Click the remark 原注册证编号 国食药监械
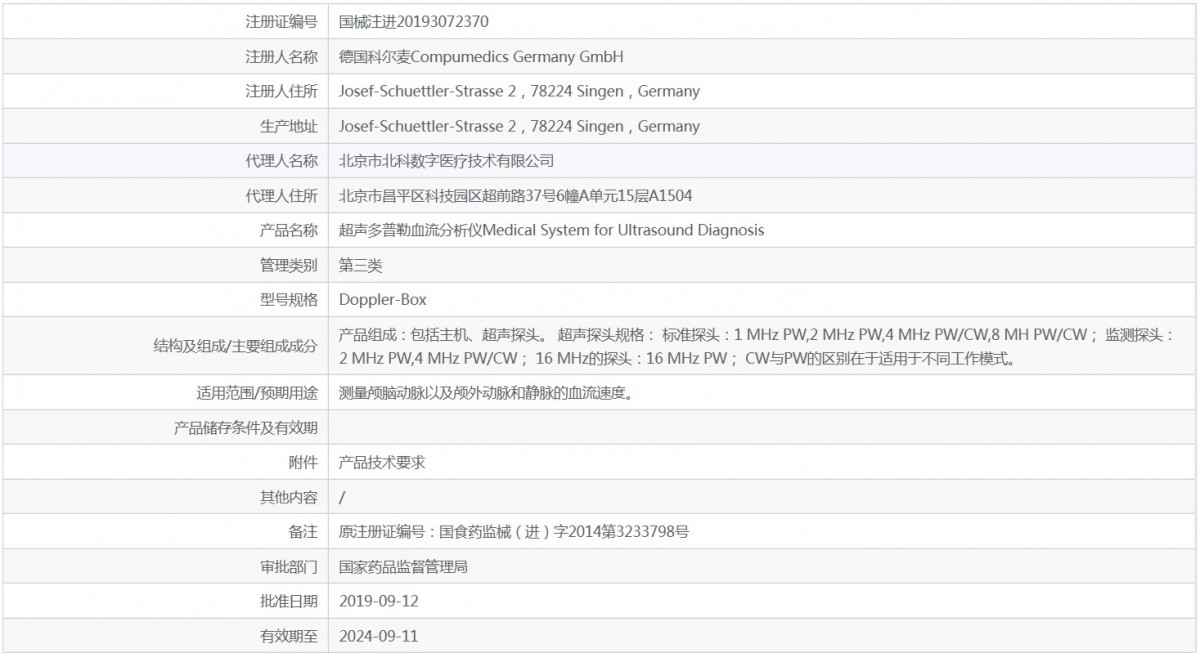 [x=514, y=532]
